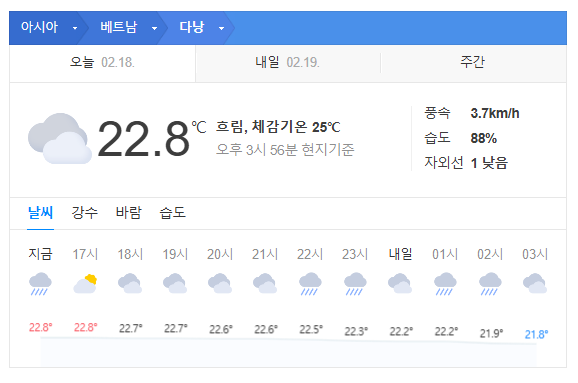Click the rain icon under 02시
Screen dimensions: 578x383
tap(490, 284)
